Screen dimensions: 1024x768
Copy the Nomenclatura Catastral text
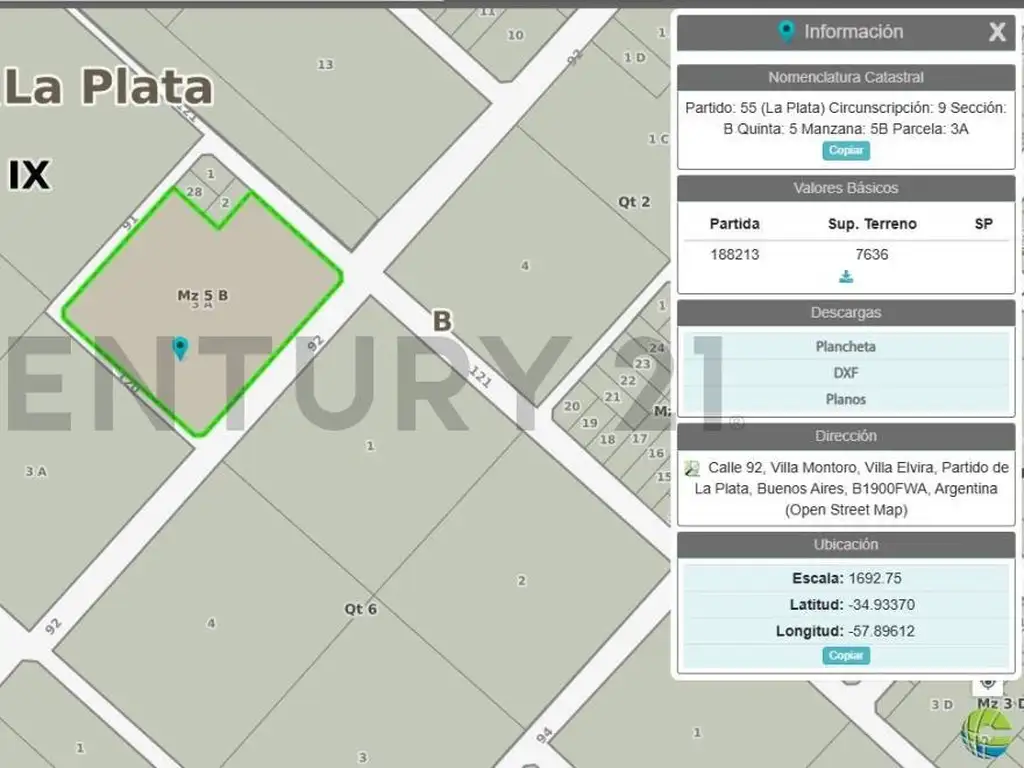[x=846, y=151]
